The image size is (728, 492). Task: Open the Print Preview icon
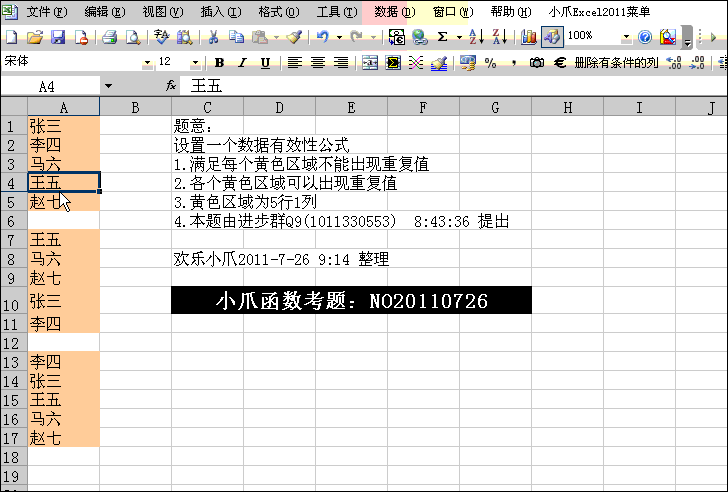[x=130, y=37]
